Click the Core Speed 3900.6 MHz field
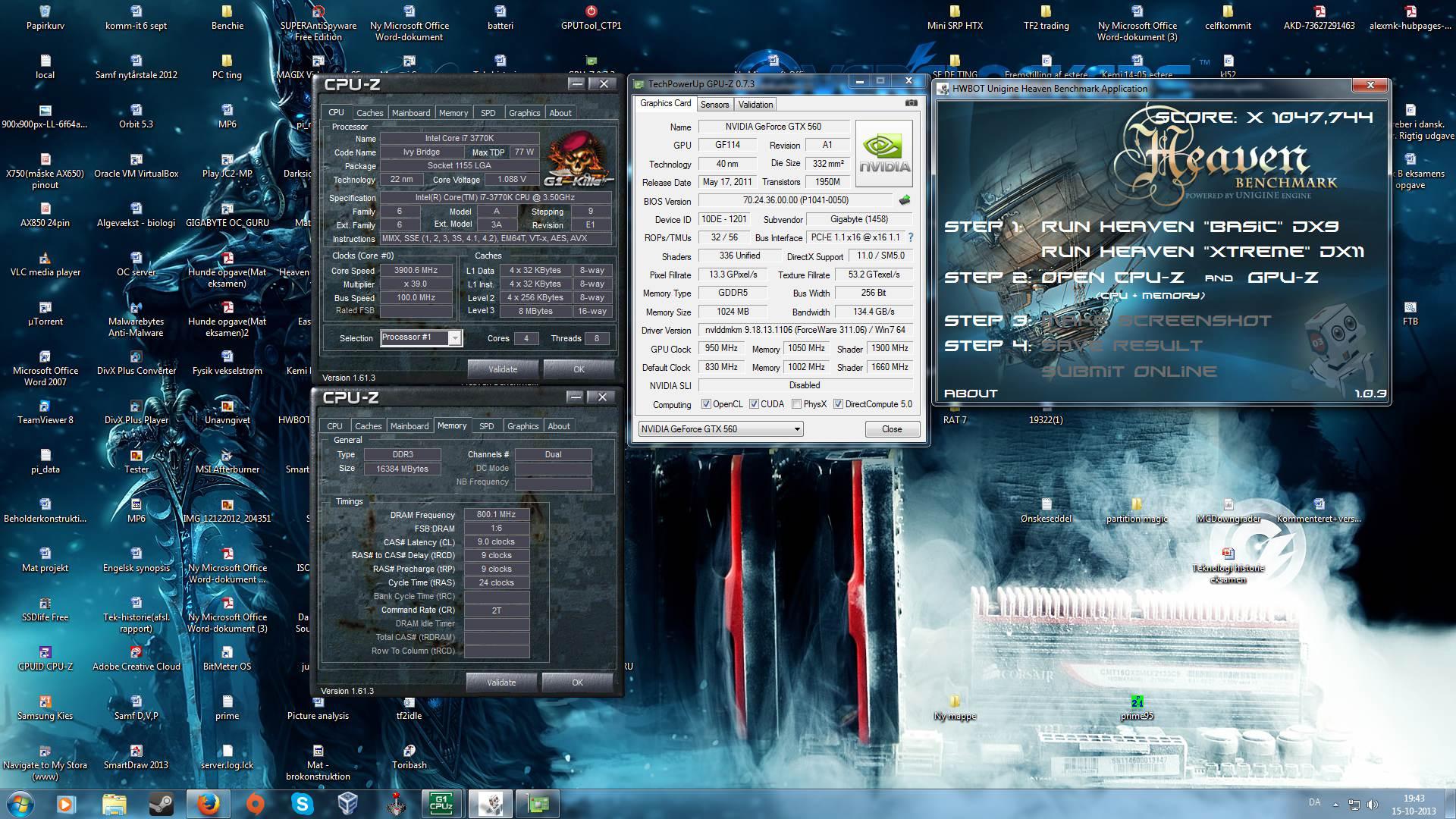The height and width of the screenshot is (819, 1456). pos(416,271)
